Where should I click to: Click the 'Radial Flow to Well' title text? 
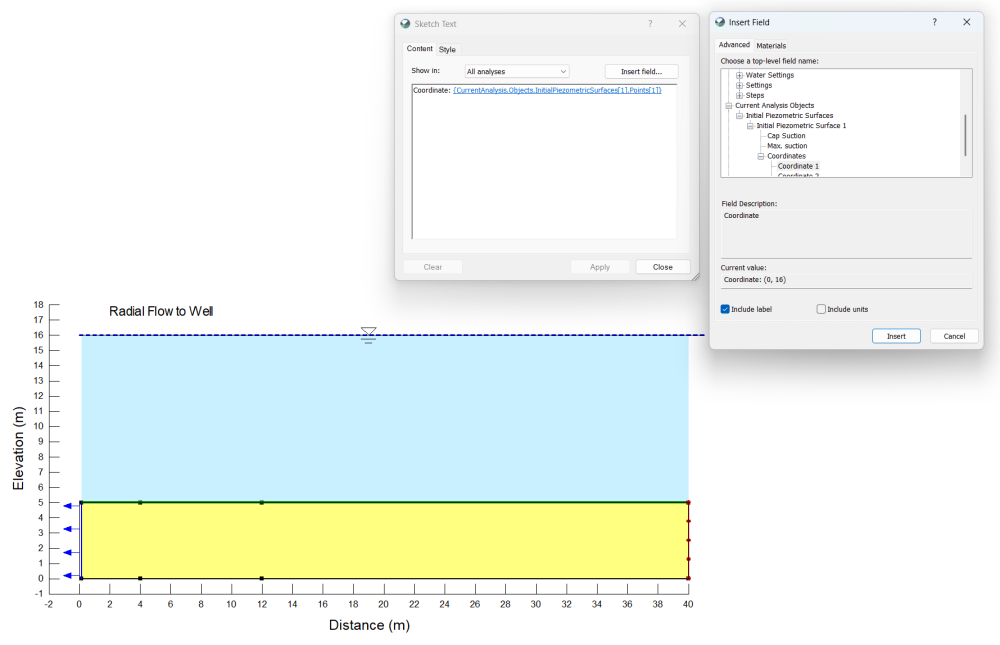coord(161,311)
